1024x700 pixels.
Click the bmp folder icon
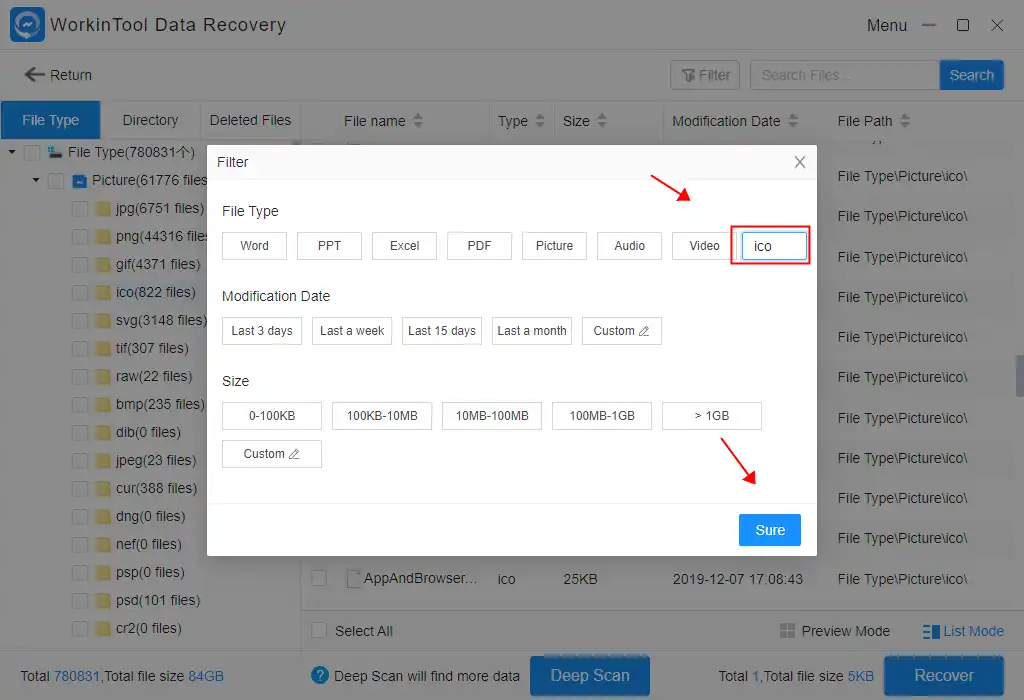103,405
